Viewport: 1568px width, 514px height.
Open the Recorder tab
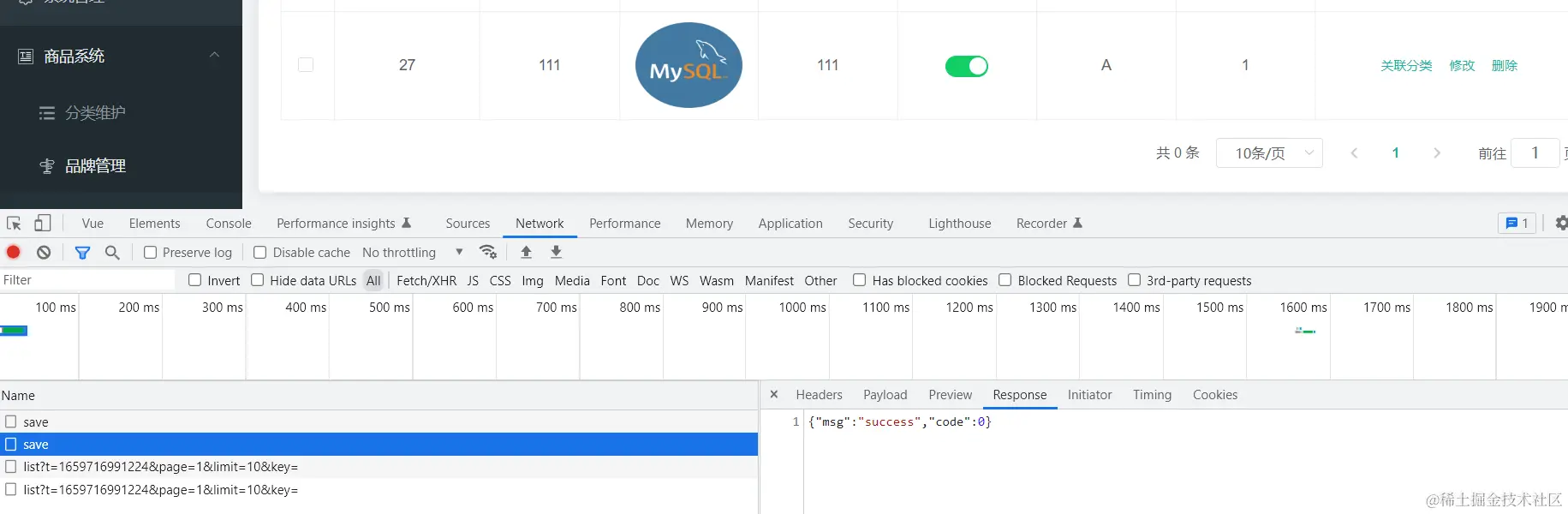tap(1049, 224)
